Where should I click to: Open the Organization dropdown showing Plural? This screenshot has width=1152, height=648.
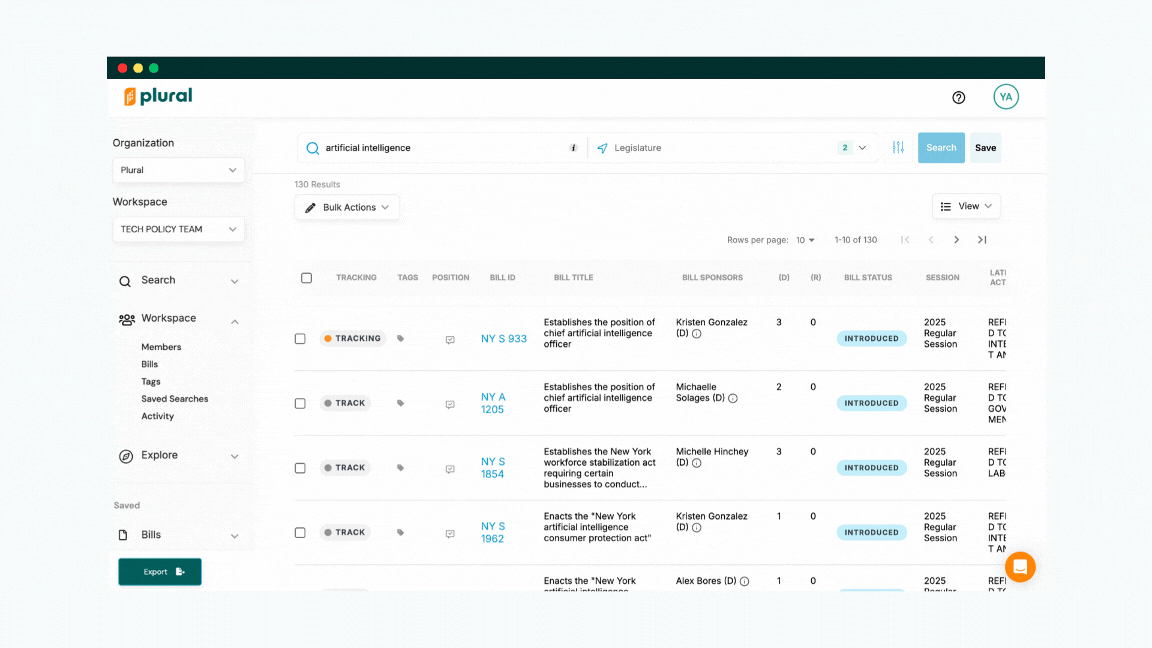tap(178, 170)
